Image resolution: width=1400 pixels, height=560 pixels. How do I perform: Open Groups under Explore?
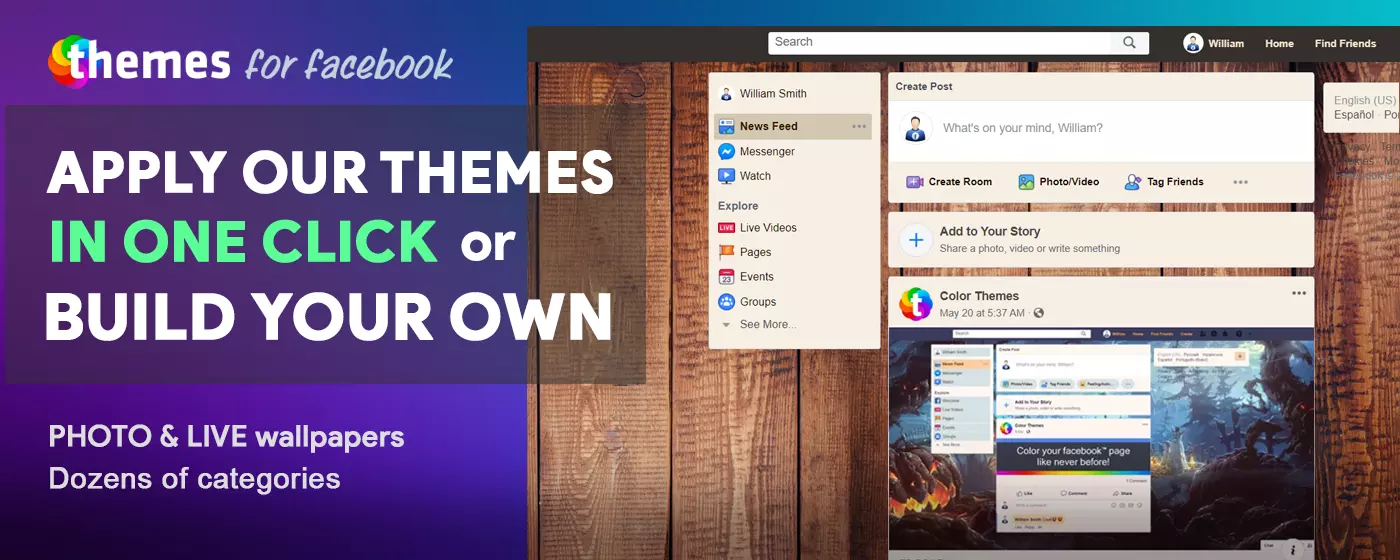758,302
